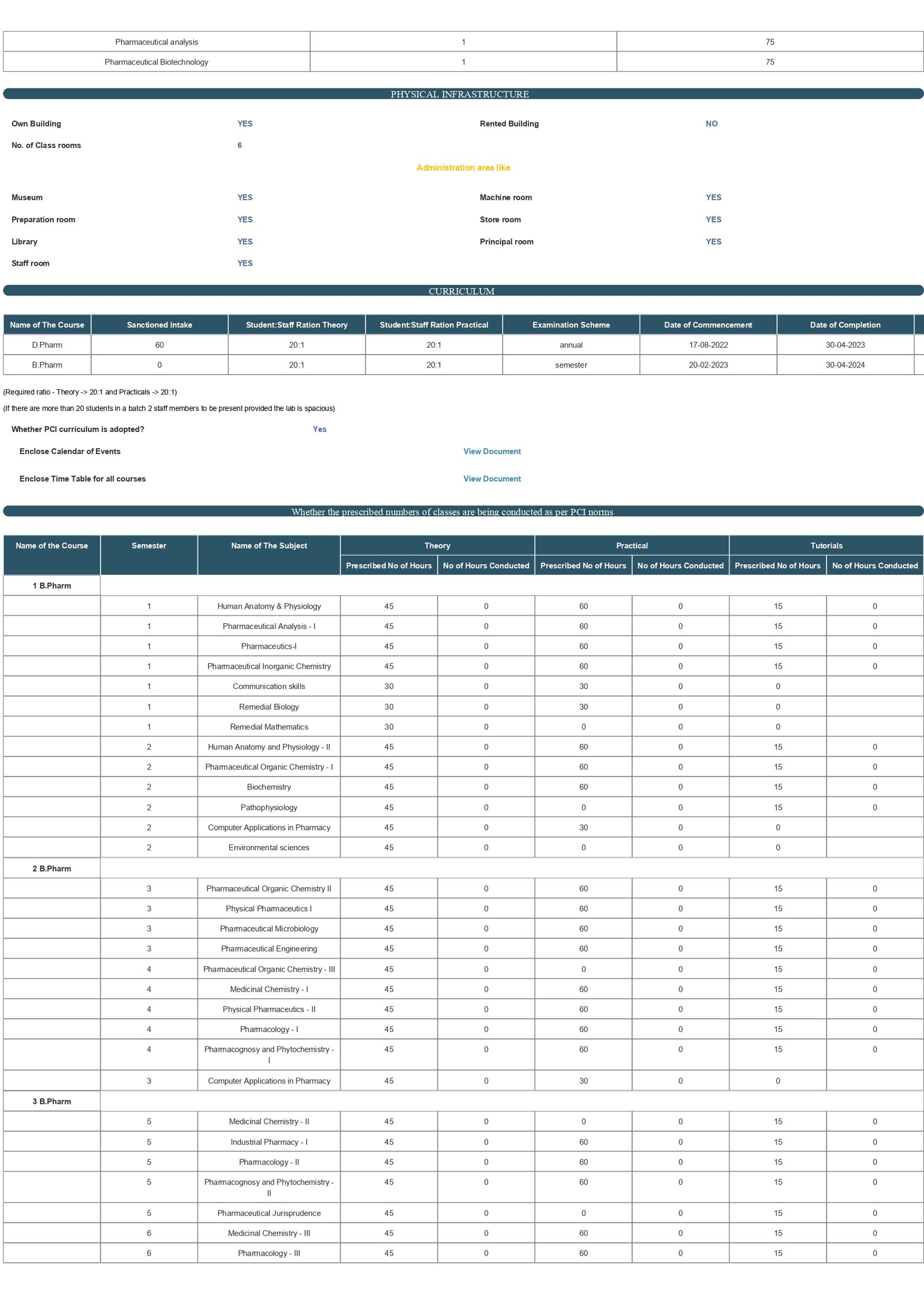
Task: Open the Calendar of Events View Document link
Action: click(491, 451)
